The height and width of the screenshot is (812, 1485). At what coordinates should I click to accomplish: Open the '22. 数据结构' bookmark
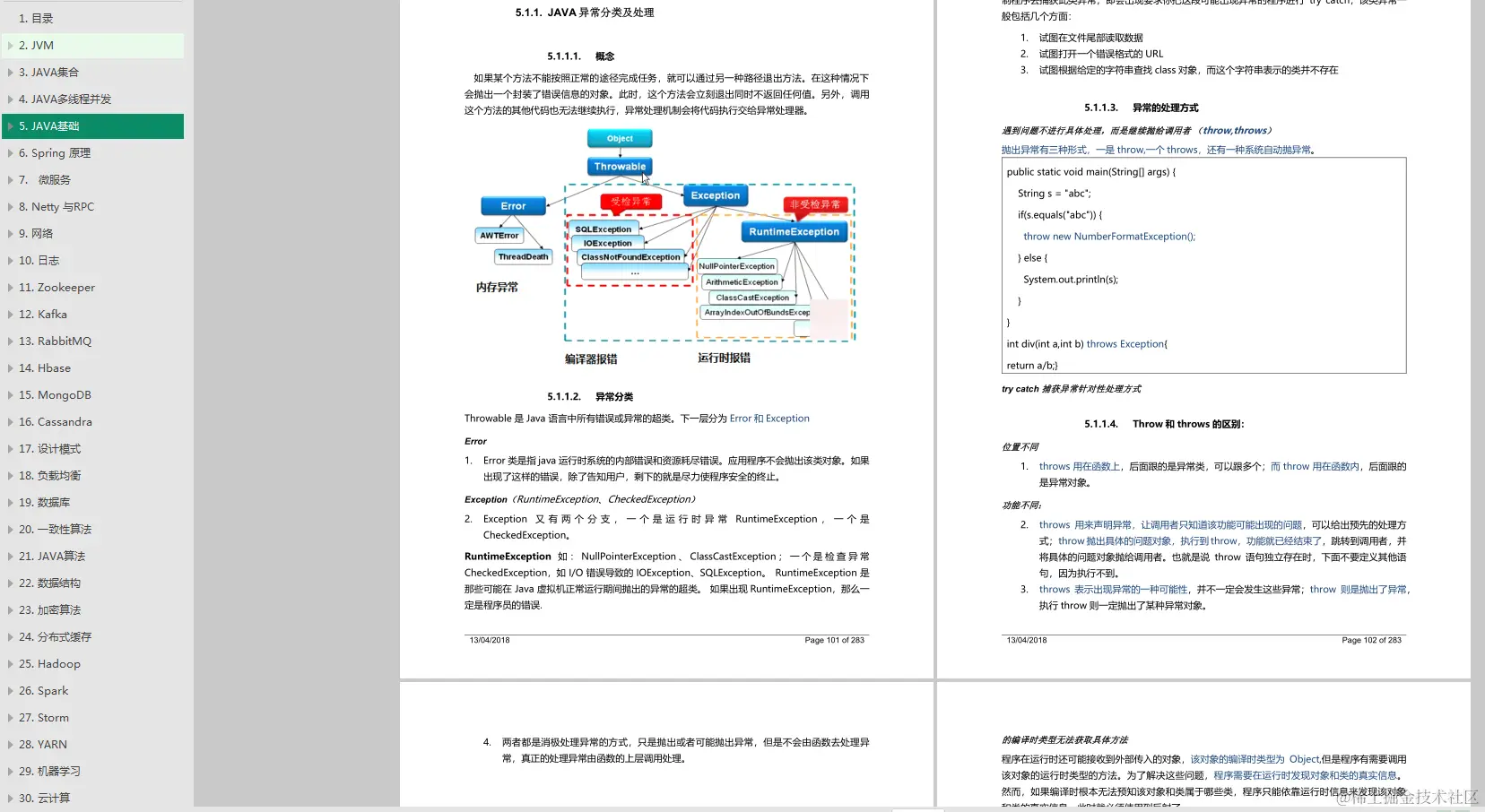click(49, 583)
